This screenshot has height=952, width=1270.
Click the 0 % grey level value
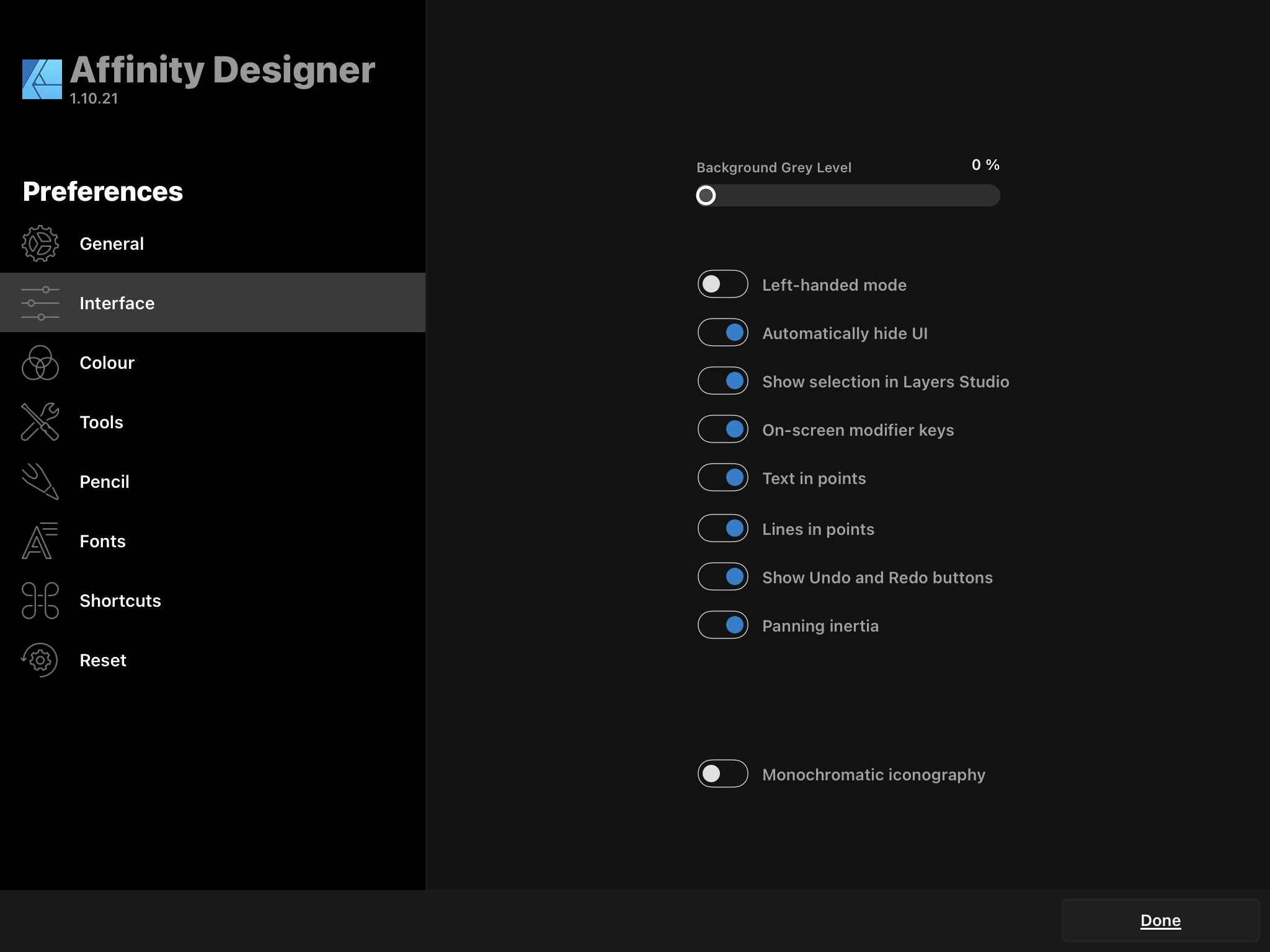pos(985,165)
